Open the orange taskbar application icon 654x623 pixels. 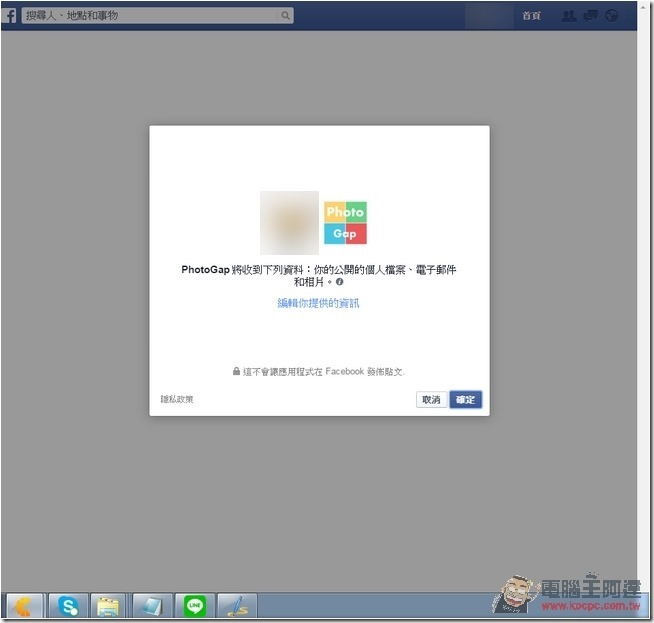pyautogui.click(x=25, y=606)
